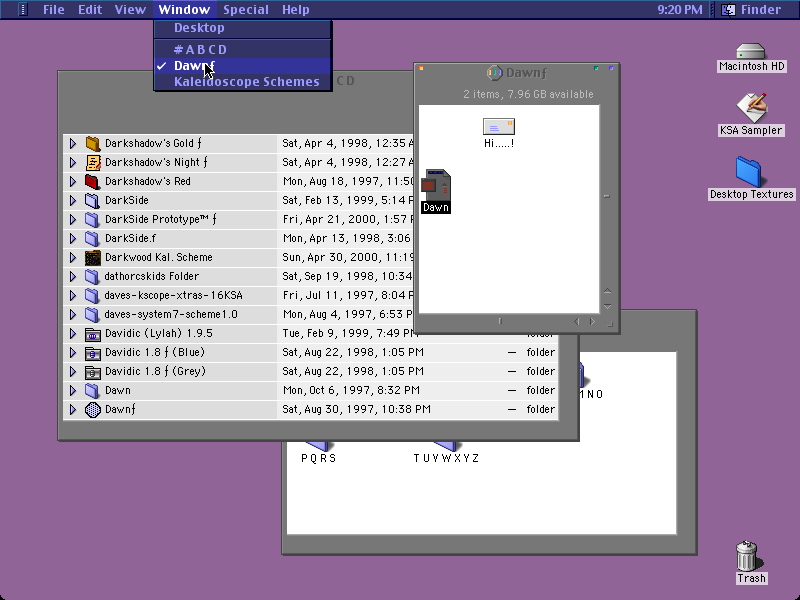Screen dimensions: 800x600
Task: Click the down scroll arrow in Dawnƒ window
Action: [x=607, y=306]
